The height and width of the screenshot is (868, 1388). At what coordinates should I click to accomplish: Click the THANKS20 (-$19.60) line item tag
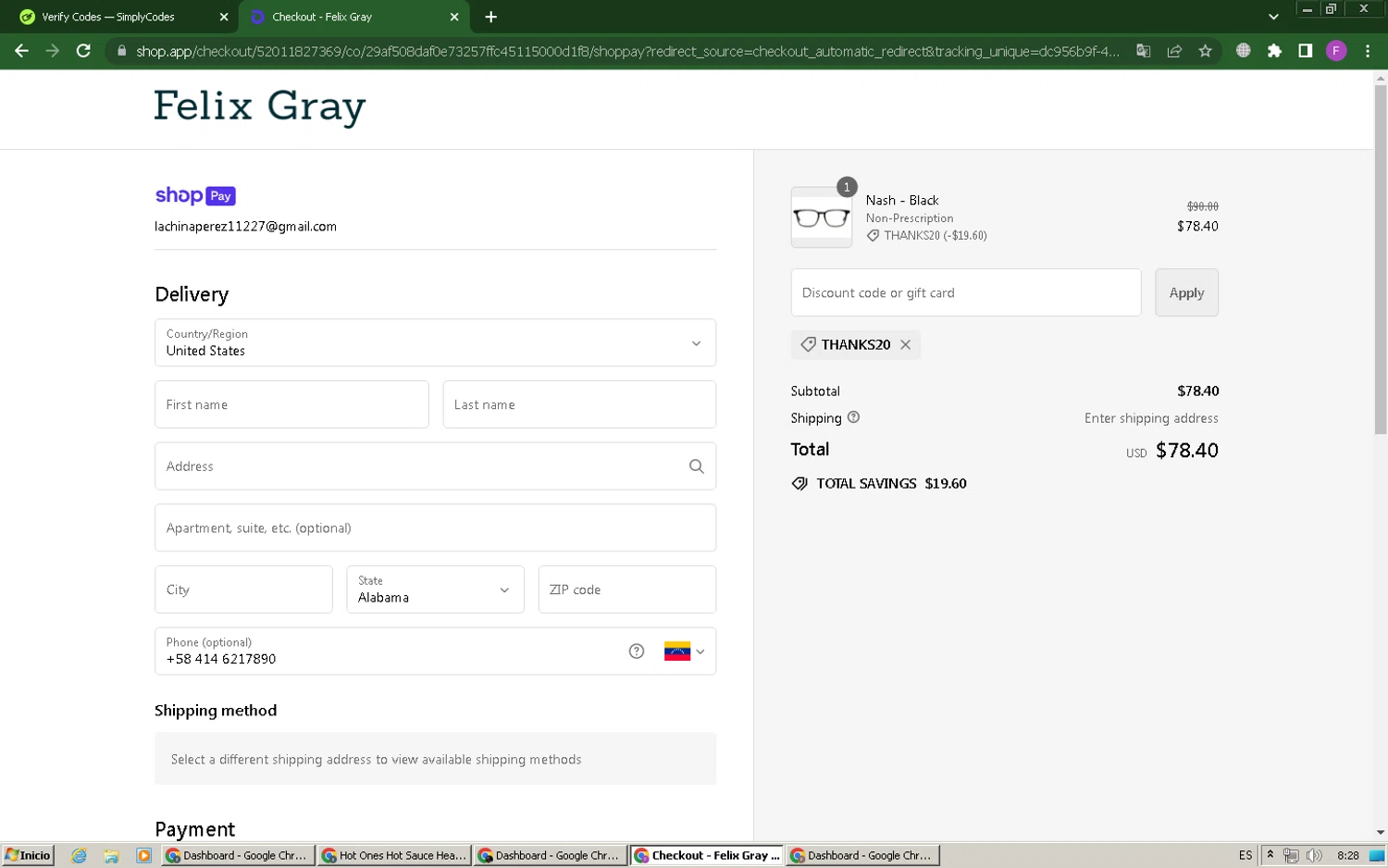click(x=927, y=236)
